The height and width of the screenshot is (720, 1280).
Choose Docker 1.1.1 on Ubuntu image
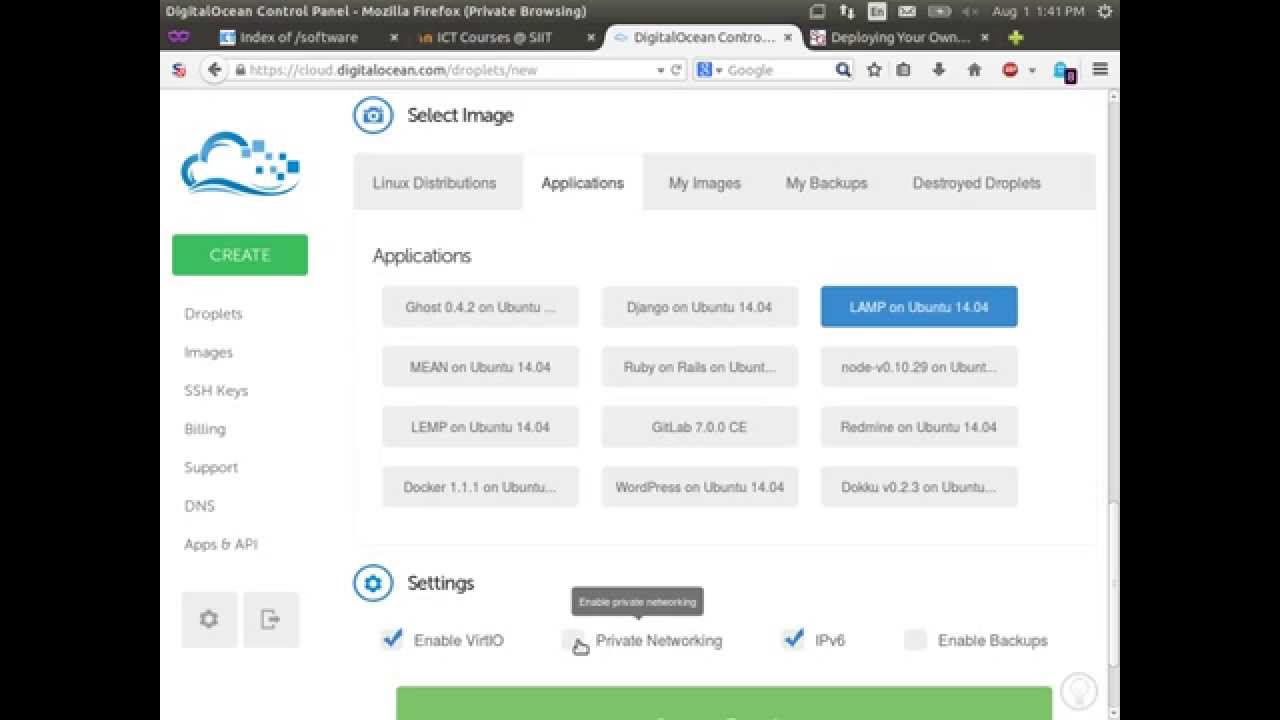tap(480, 487)
